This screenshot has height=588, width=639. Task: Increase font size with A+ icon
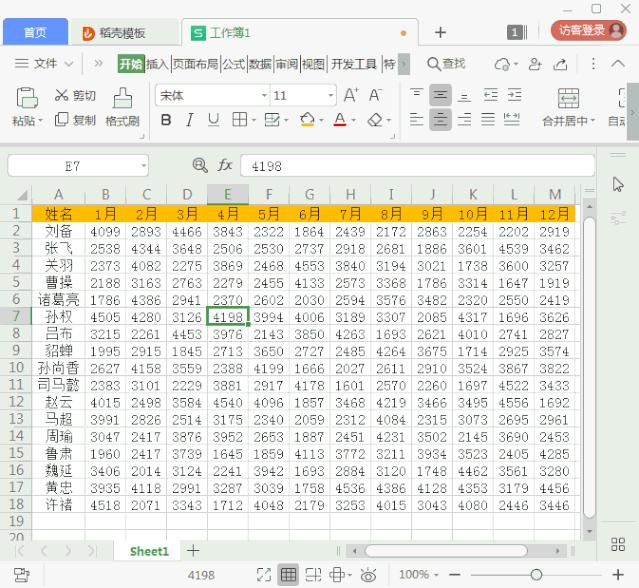(x=351, y=96)
